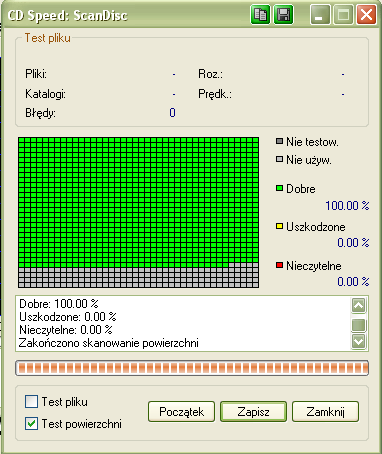Viewport: 382px width, 454px height.
Task: Click the dark gray Nie testow. swatch
Action: tap(279, 141)
